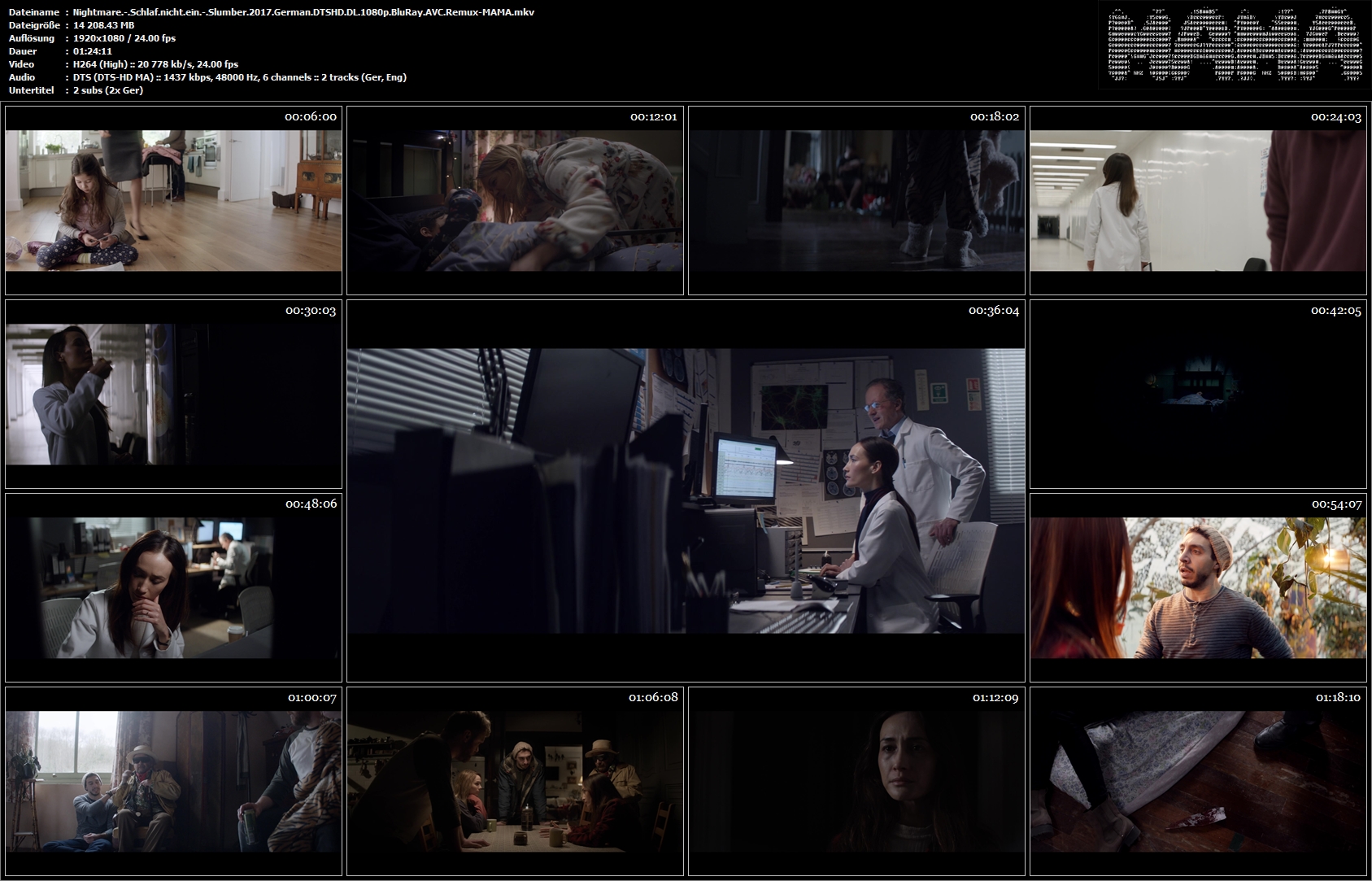
Task: Click the 00:30:03 timestamp
Action: pos(311,311)
